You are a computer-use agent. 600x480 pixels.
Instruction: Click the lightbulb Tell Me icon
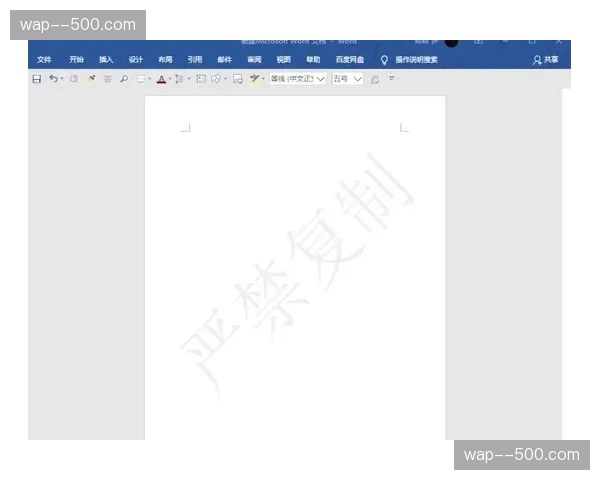(384, 60)
